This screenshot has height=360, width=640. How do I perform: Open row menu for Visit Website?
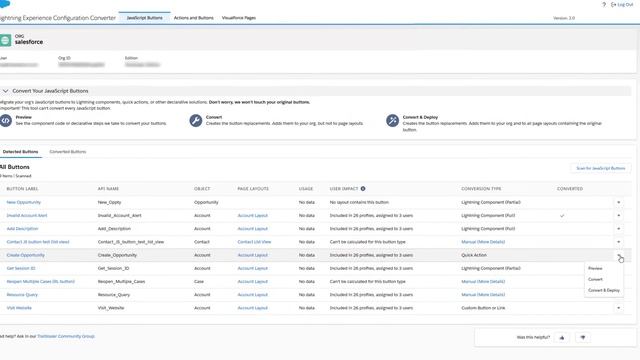pos(618,308)
